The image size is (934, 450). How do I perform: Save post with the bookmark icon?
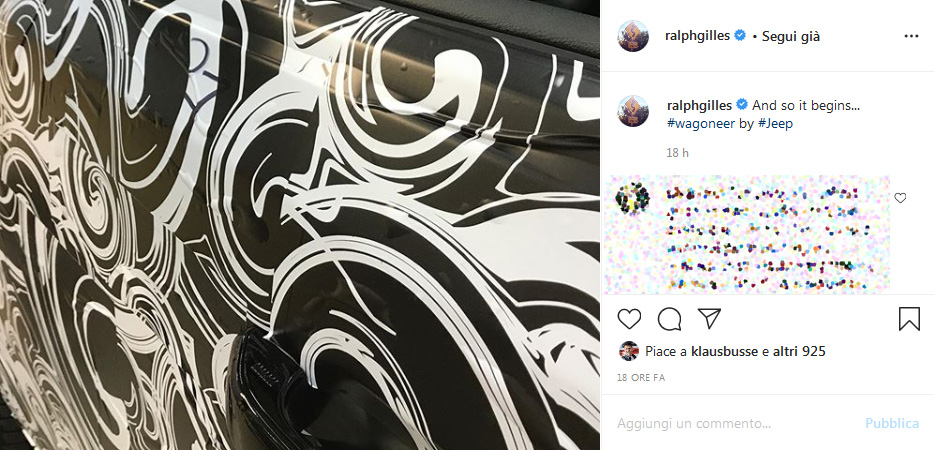909,319
